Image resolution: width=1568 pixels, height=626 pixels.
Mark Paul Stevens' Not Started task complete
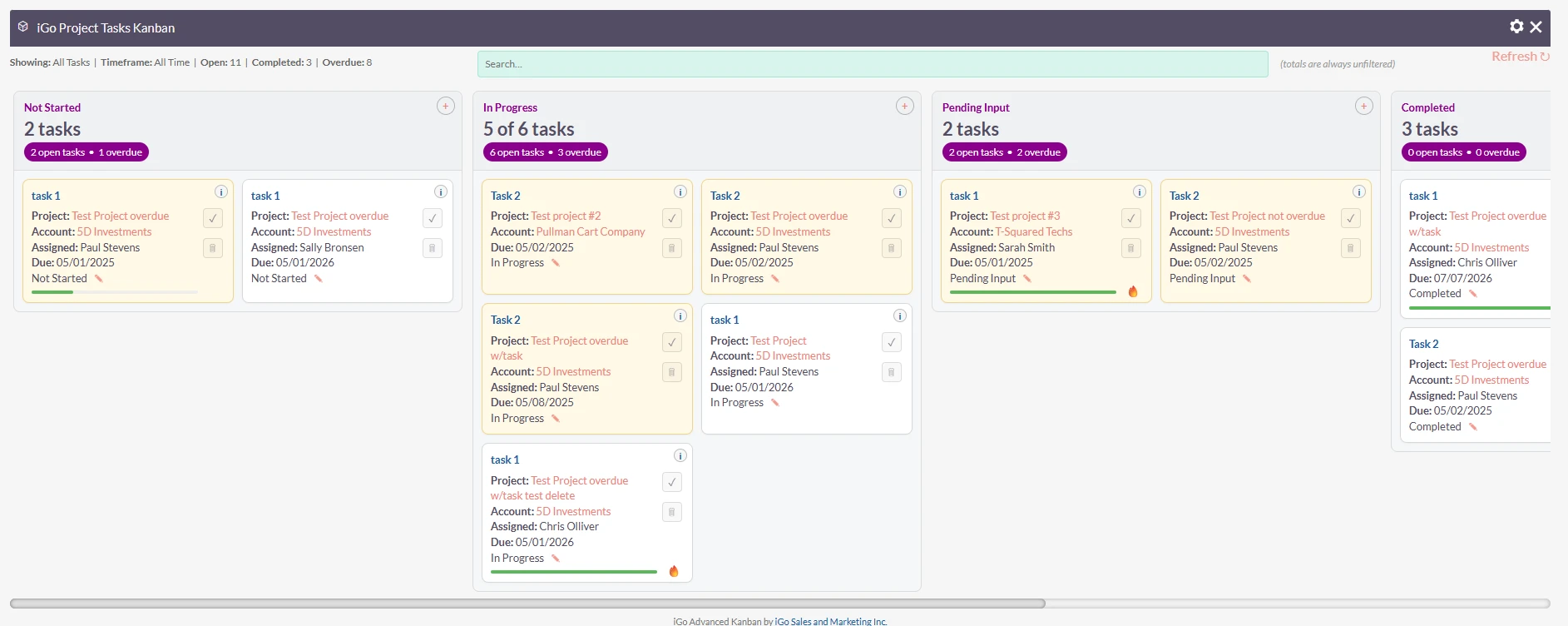coord(213,218)
